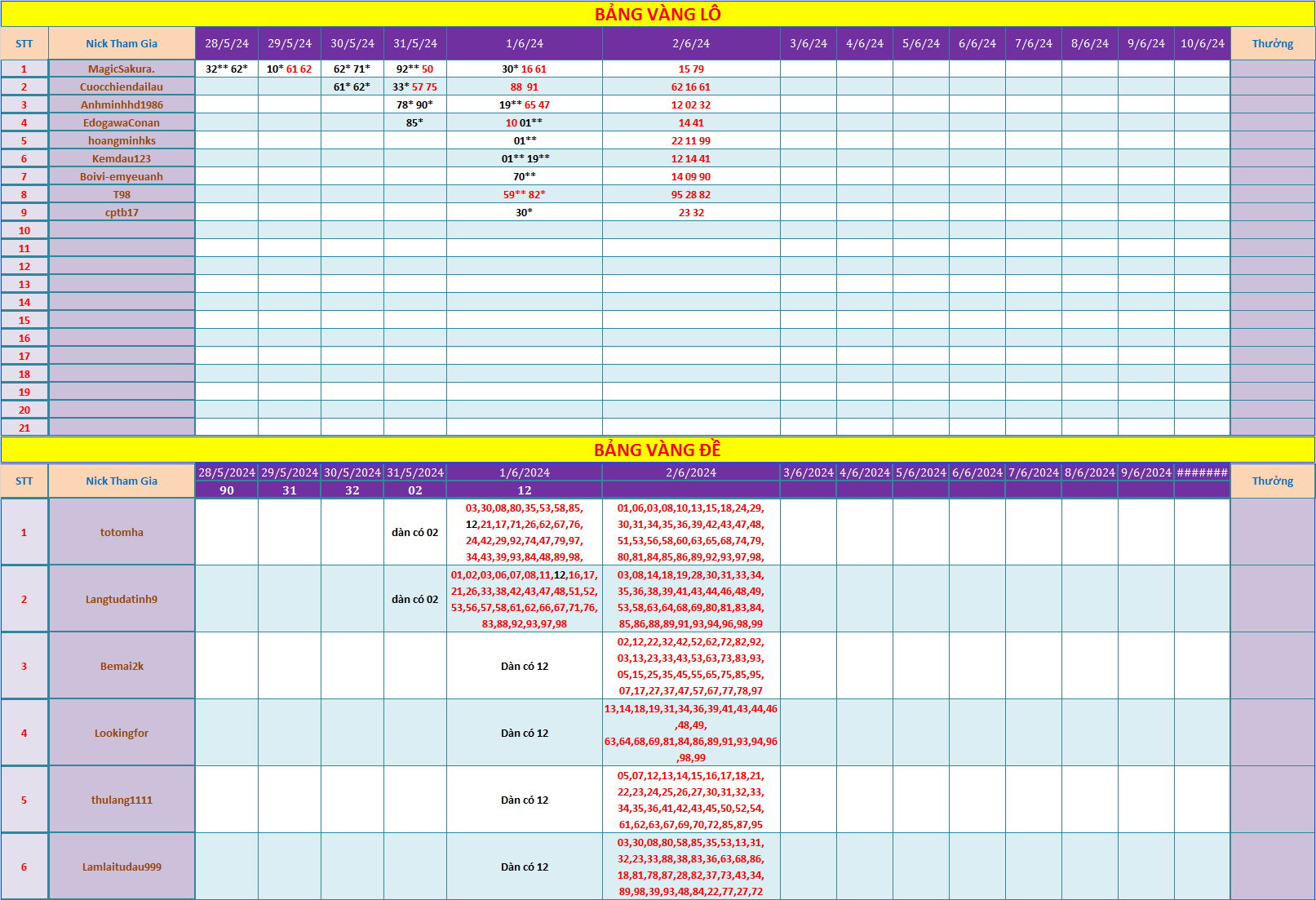Select cell containing 61* 62*
The width and height of the screenshot is (1316, 900).
(x=352, y=86)
